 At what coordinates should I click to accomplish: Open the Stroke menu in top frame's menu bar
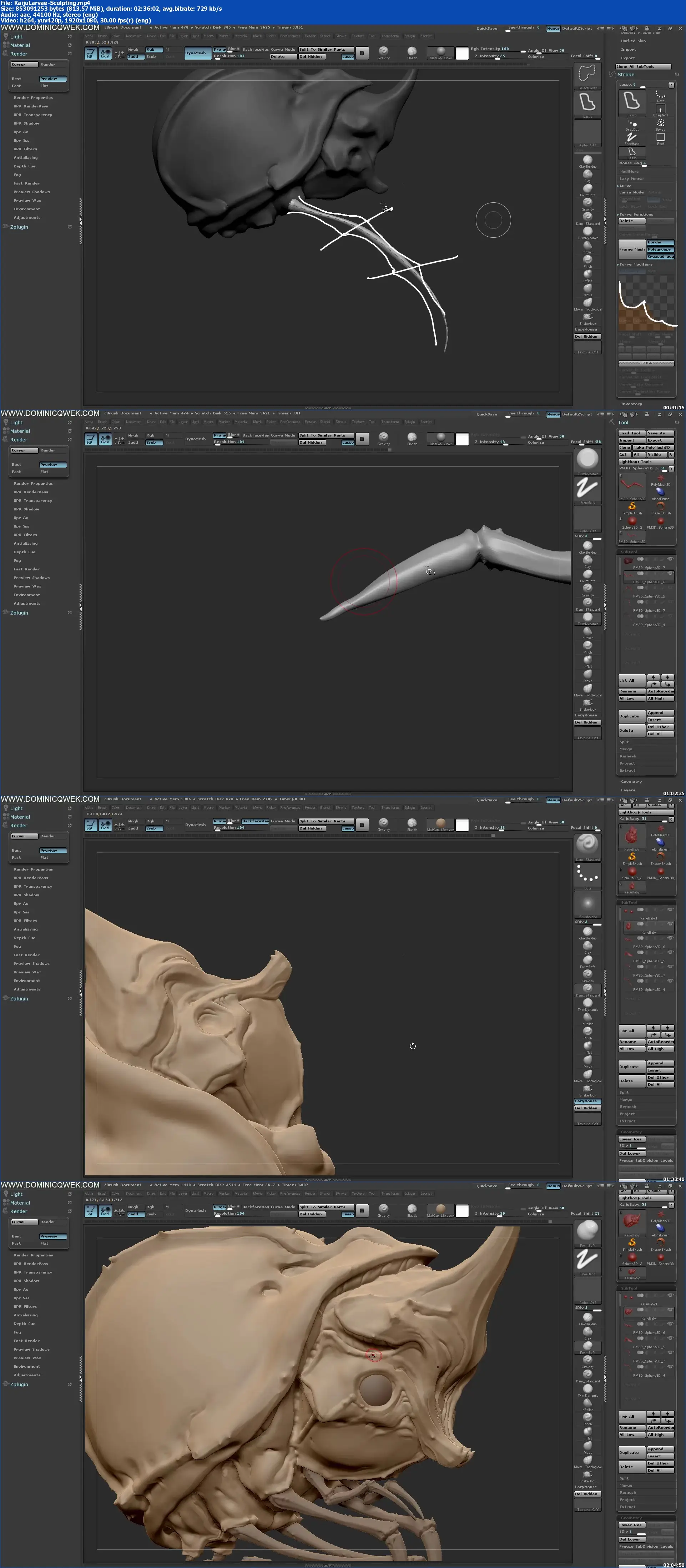341,36
